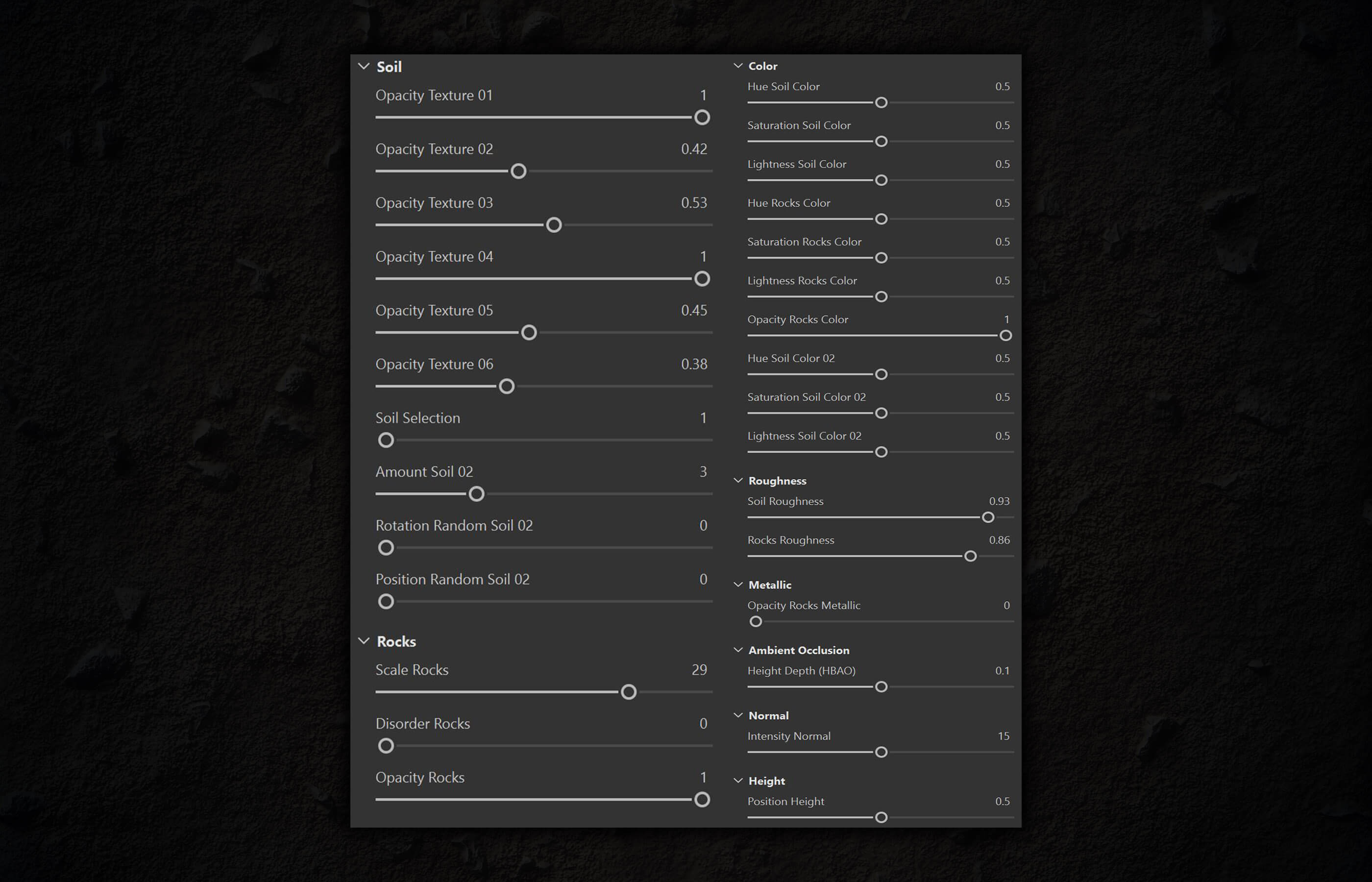Image resolution: width=1372 pixels, height=882 pixels.
Task: Click the Opacity Texture 02 value 0.42
Action: pos(694,149)
